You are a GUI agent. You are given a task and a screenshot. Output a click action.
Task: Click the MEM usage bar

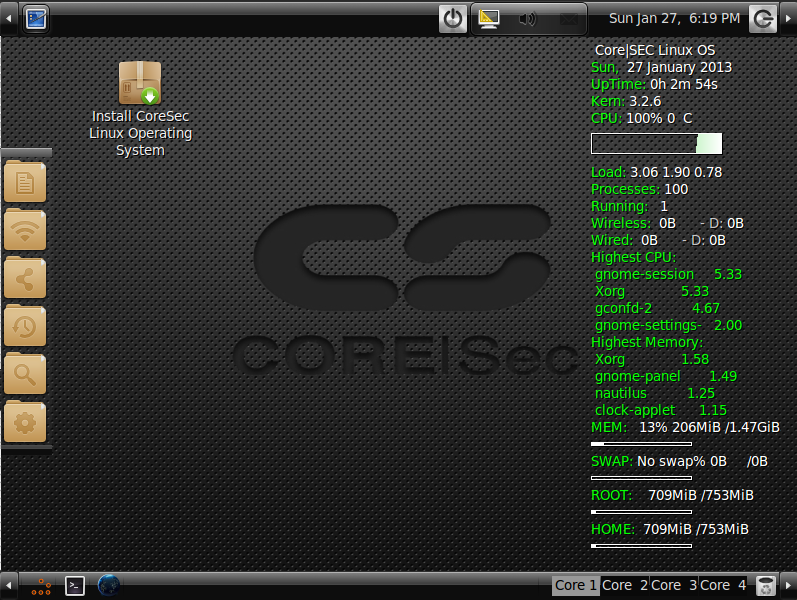coord(641,444)
